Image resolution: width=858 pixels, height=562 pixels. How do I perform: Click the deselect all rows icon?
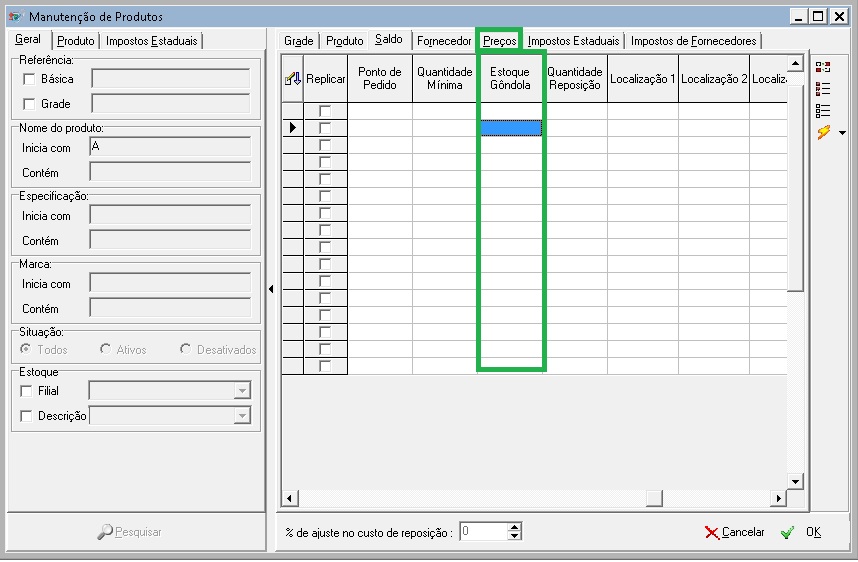pos(822,111)
